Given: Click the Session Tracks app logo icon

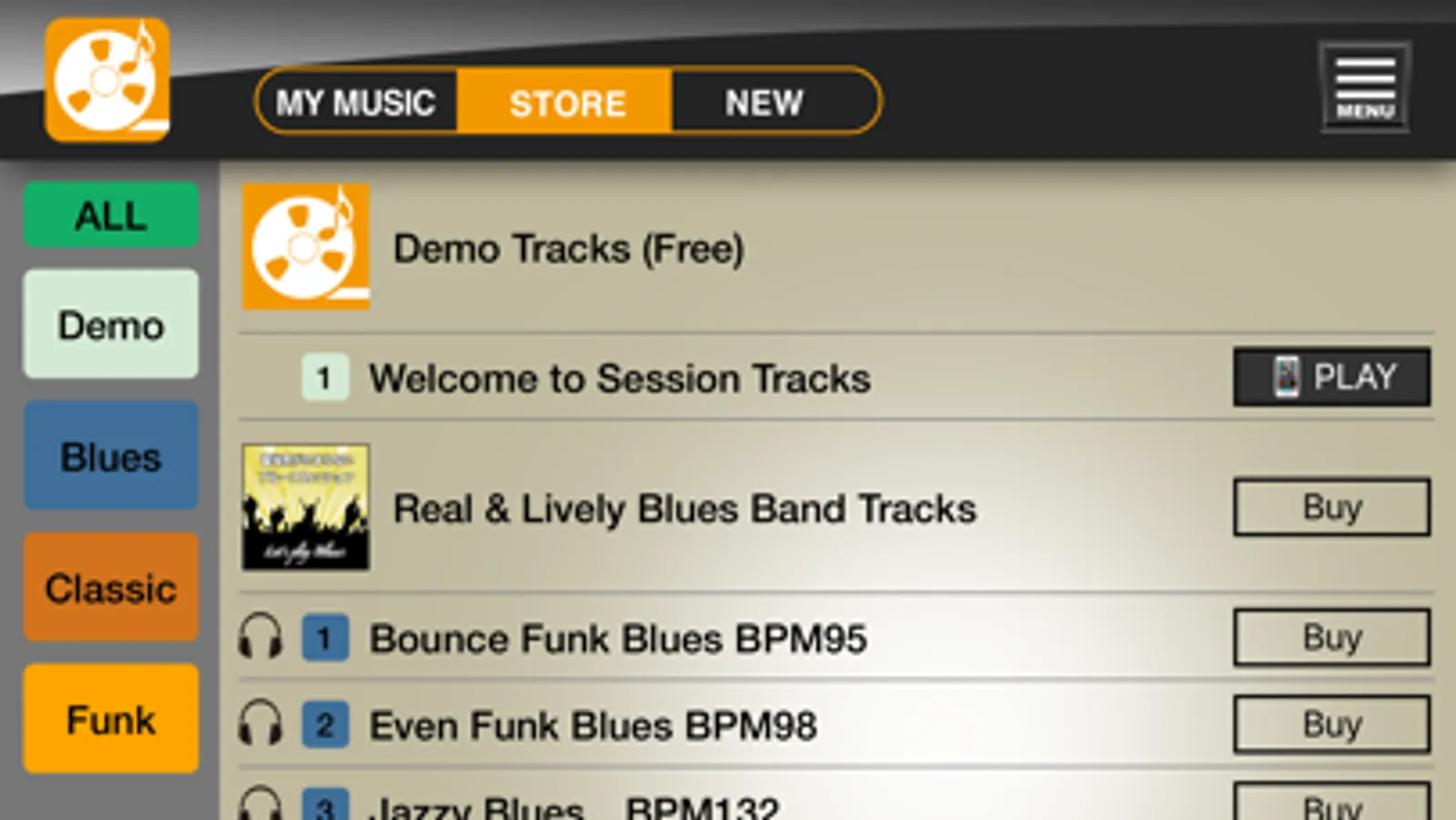Looking at the screenshot, I should [107, 80].
